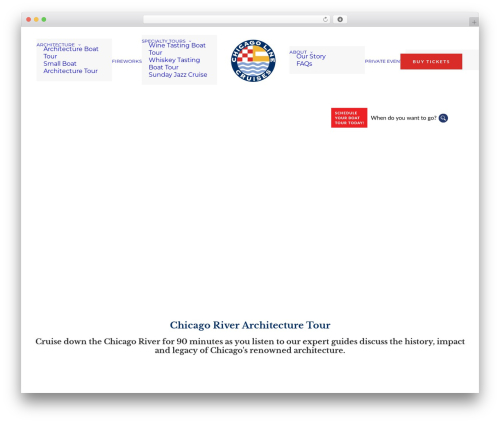Click Schedule Your Boat Tour Today button
Screen dimensions: 500x423
[349, 118]
